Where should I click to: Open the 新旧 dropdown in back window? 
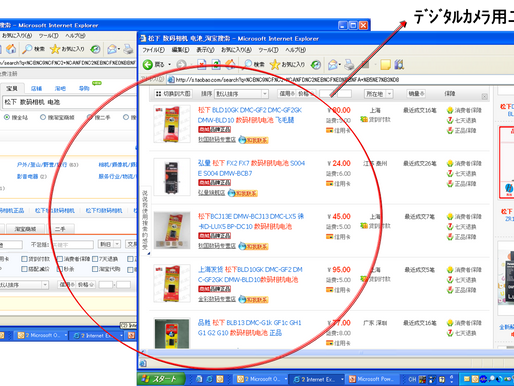pyautogui.click(x=109, y=244)
